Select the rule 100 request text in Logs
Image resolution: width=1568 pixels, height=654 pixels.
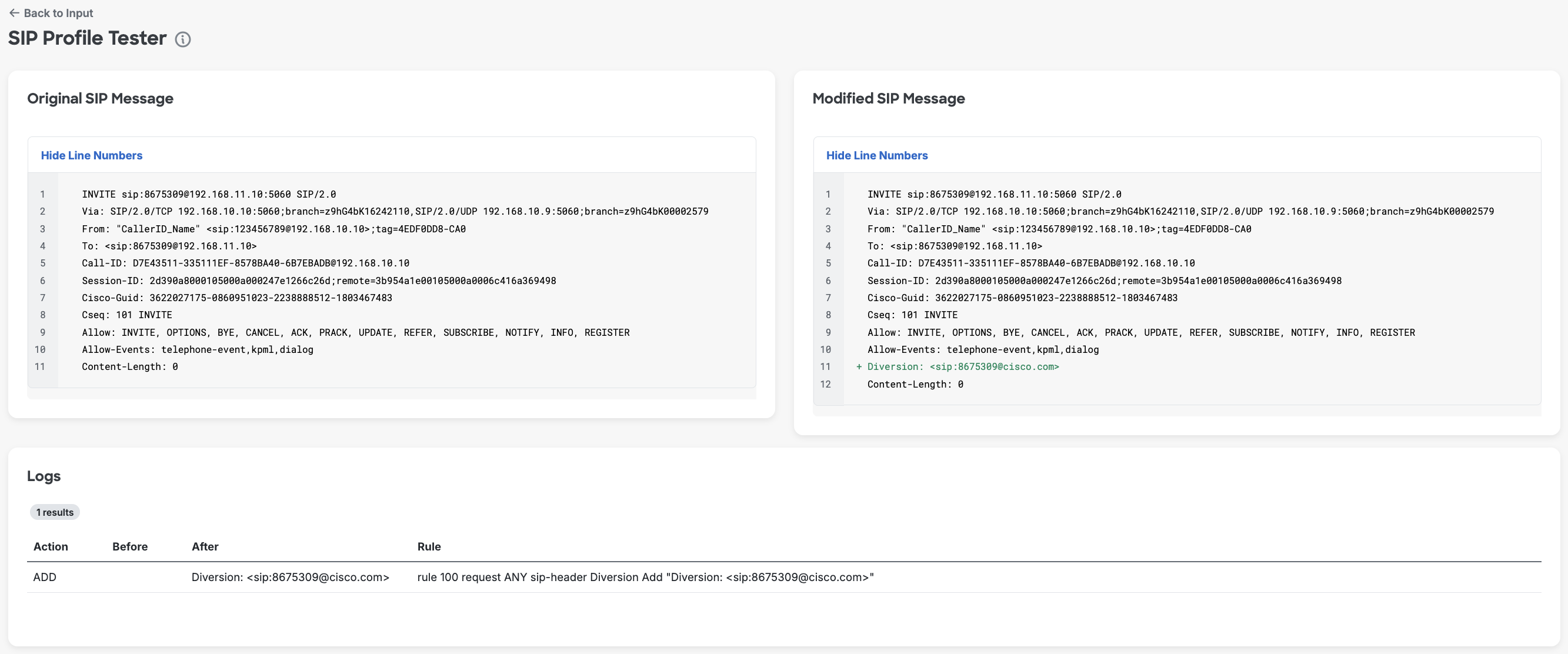coord(645,577)
